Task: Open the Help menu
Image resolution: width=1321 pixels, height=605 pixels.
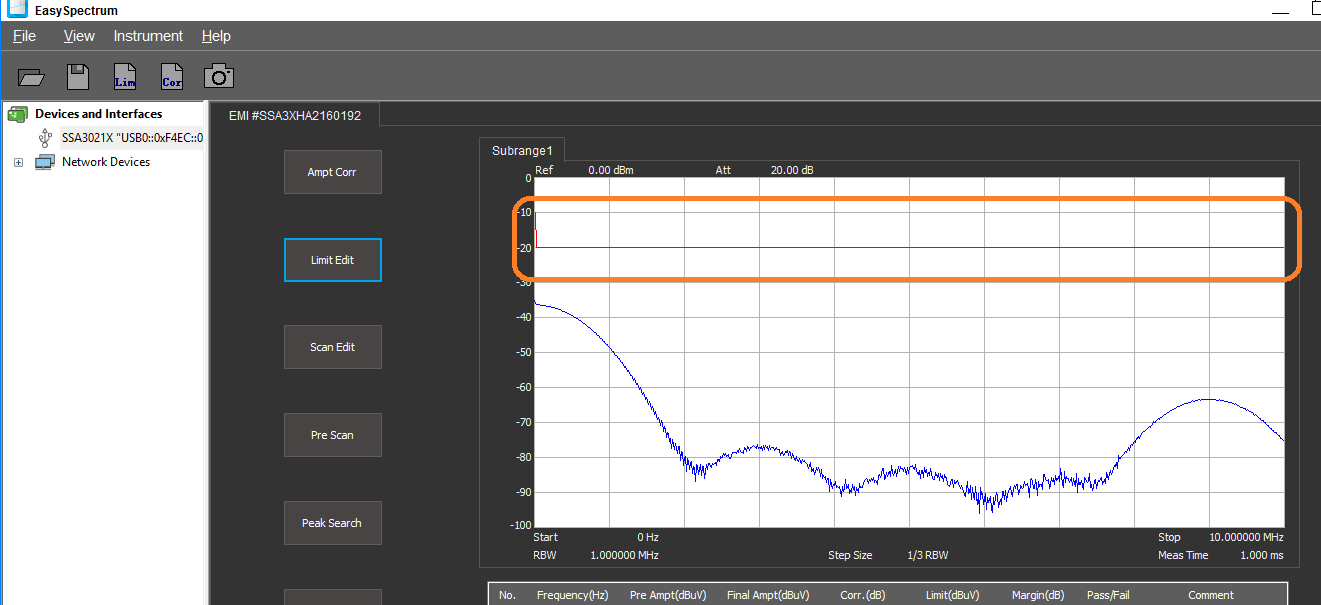Action: [216, 36]
